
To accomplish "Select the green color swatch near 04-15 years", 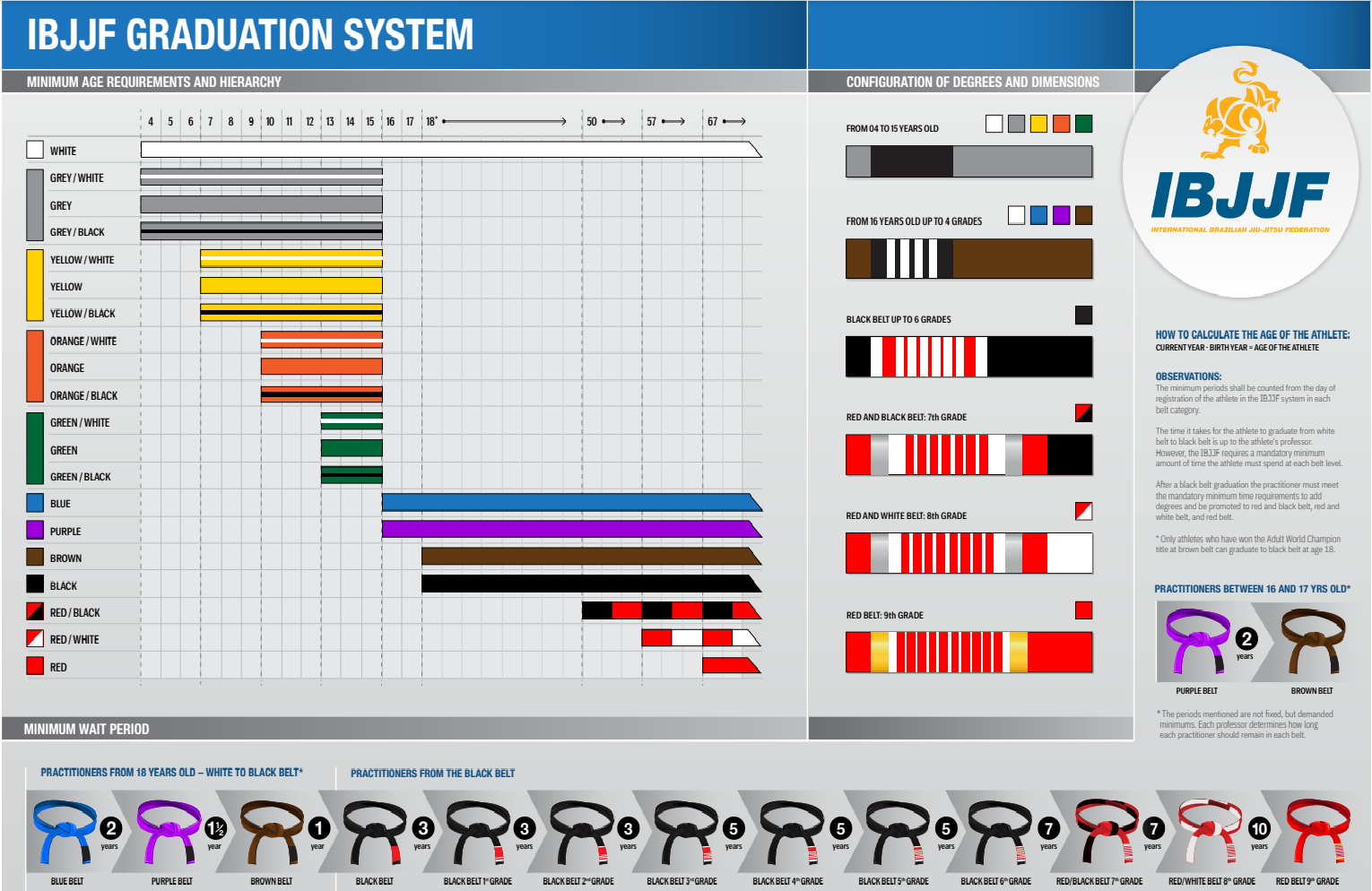I will pyautogui.click(x=1084, y=123).
